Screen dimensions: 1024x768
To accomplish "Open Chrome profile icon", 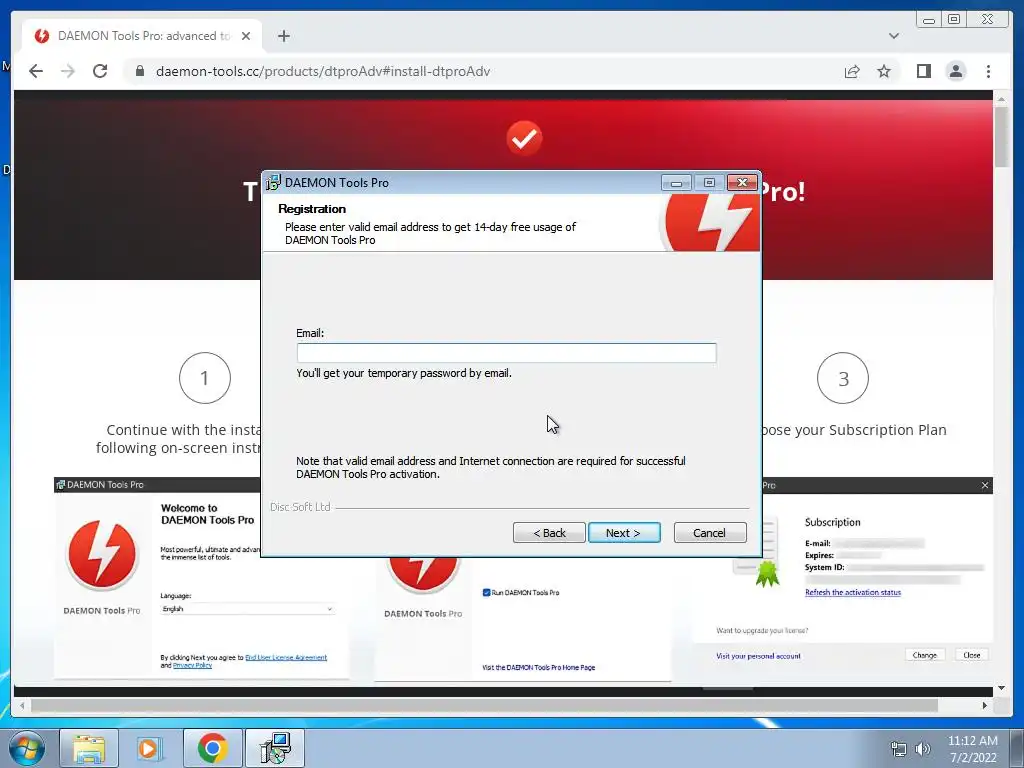I will [956, 71].
